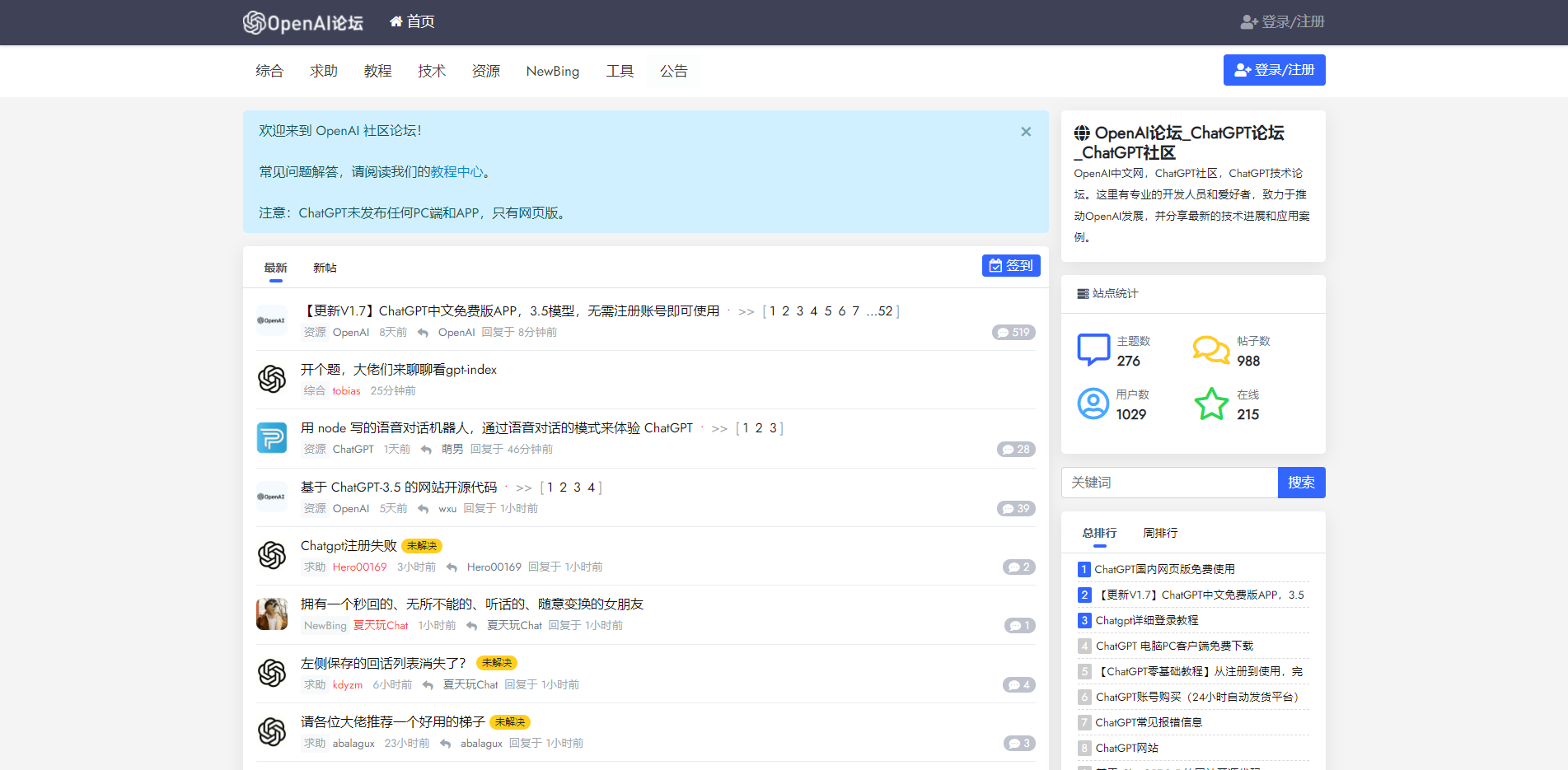The width and height of the screenshot is (1568, 770).
Task: Open the 综合 category
Action: (x=269, y=72)
